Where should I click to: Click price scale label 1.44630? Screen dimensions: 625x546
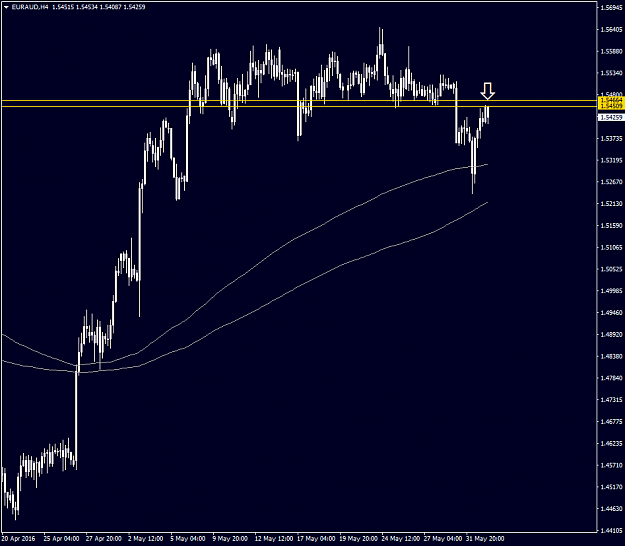(611, 509)
